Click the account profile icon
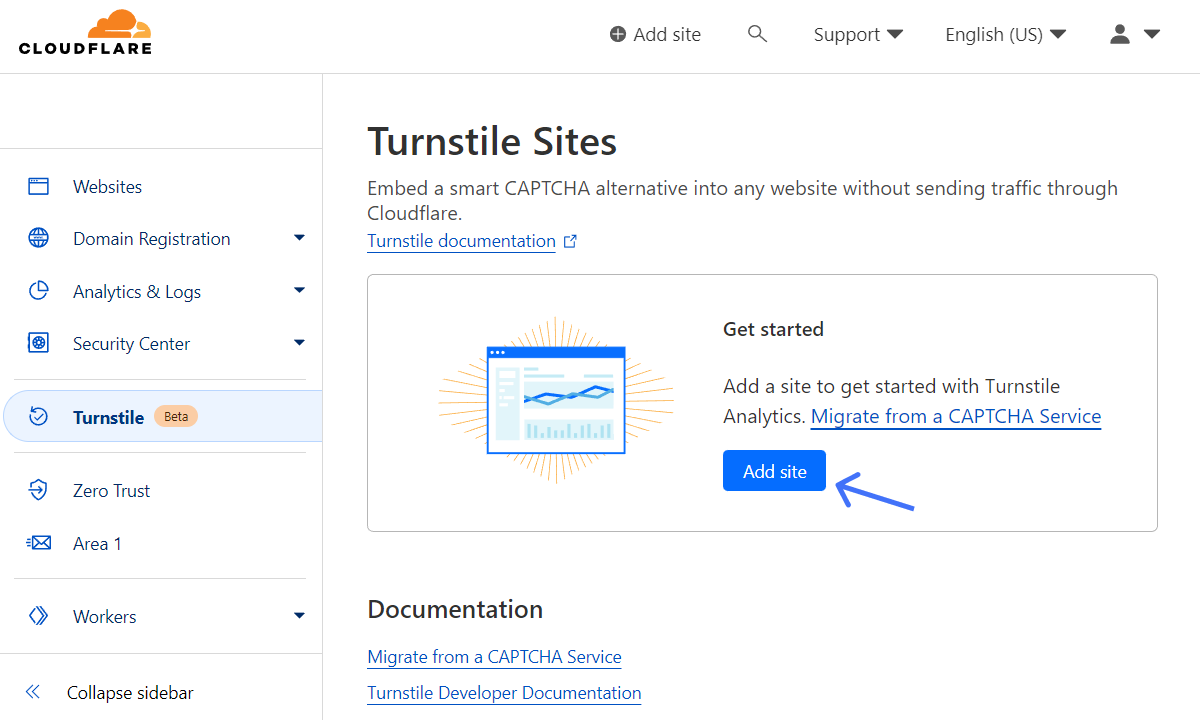The image size is (1200, 720). tap(1119, 33)
